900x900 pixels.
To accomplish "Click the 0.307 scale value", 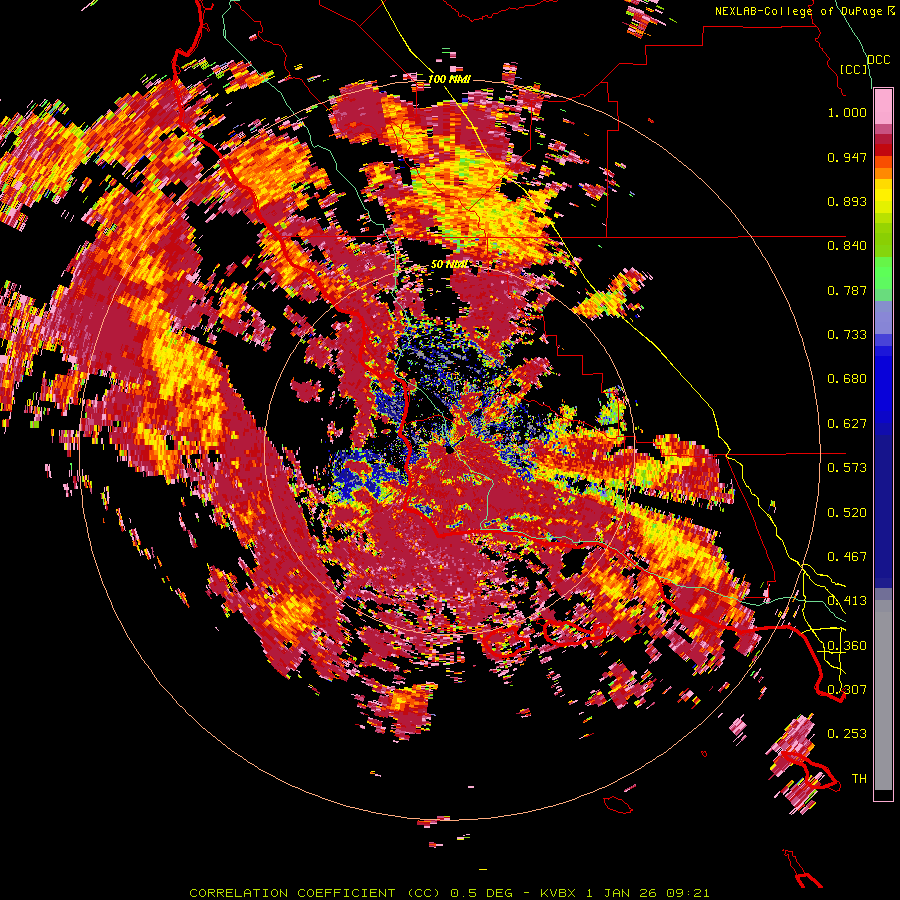I will click(847, 689).
